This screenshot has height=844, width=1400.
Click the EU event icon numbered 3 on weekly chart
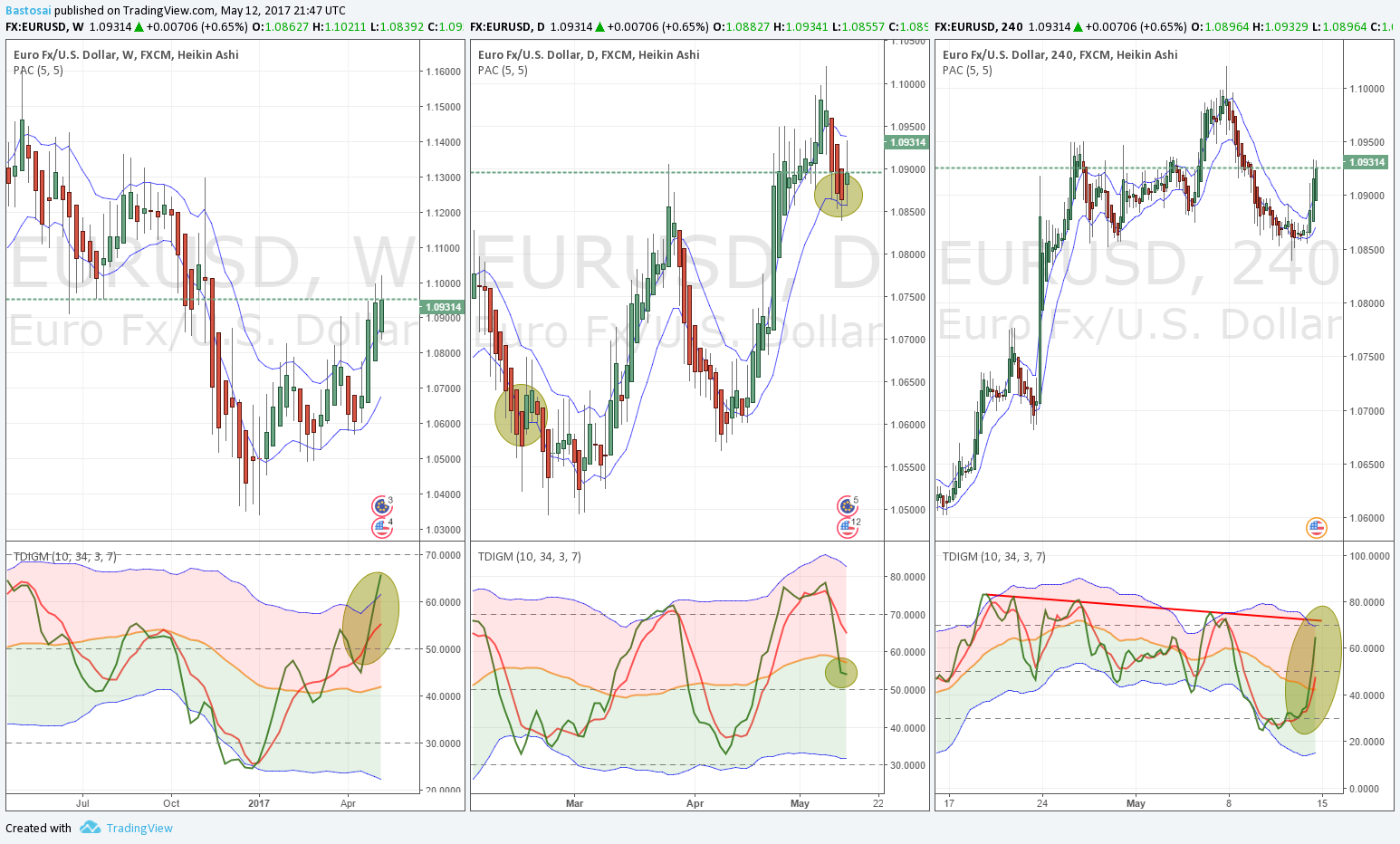point(381,506)
